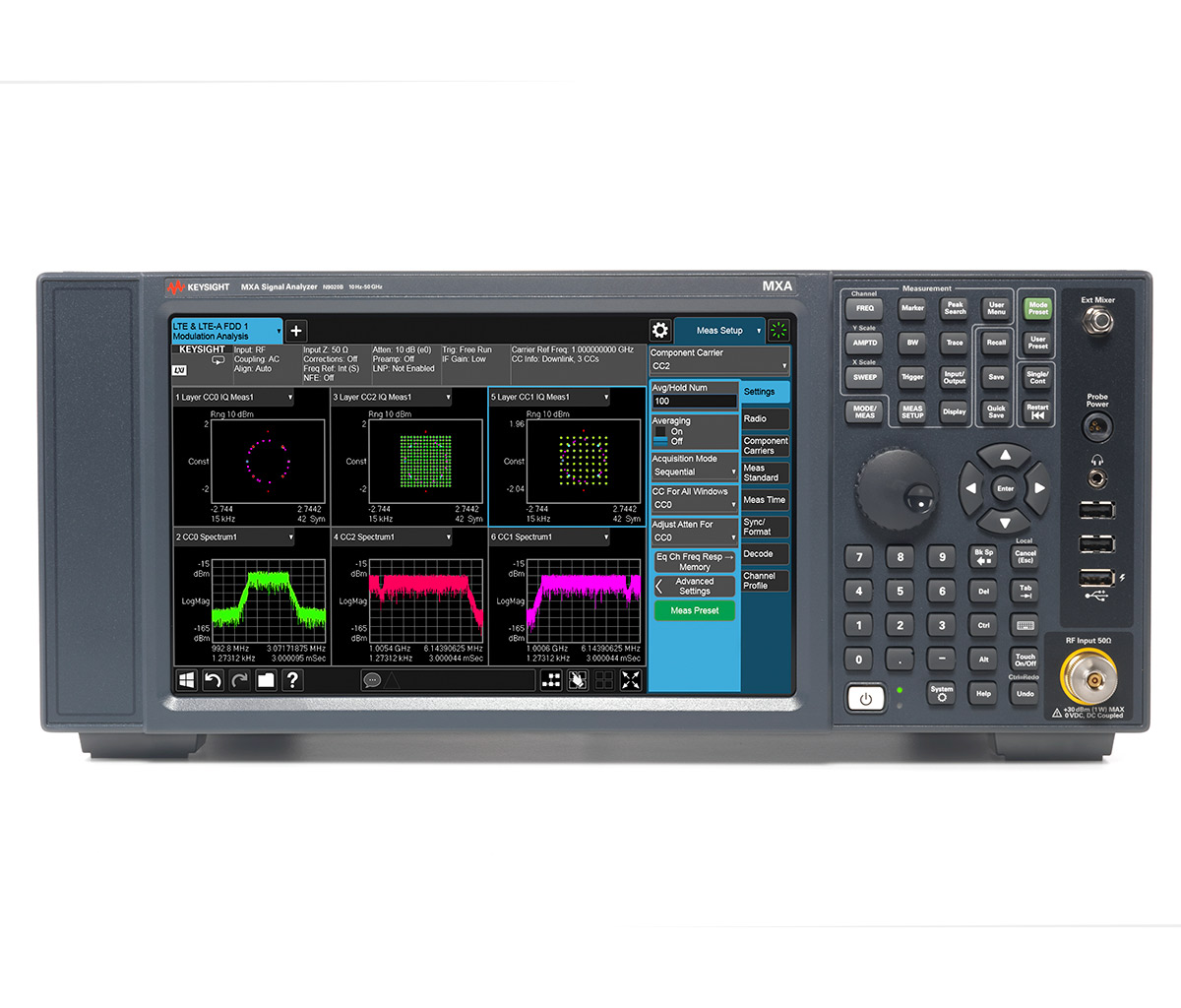Tap the touch pointer icon in the bottom bar
The height and width of the screenshot is (1008, 1181).
coord(578,680)
